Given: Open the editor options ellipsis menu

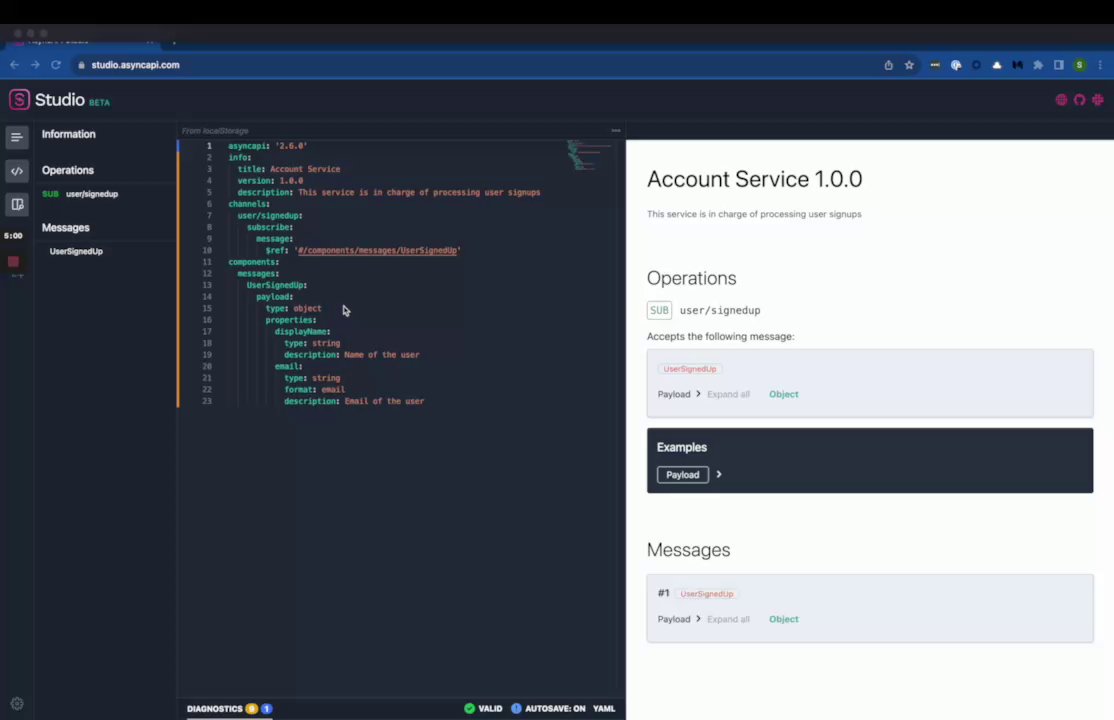Looking at the screenshot, I should click(615, 131).
